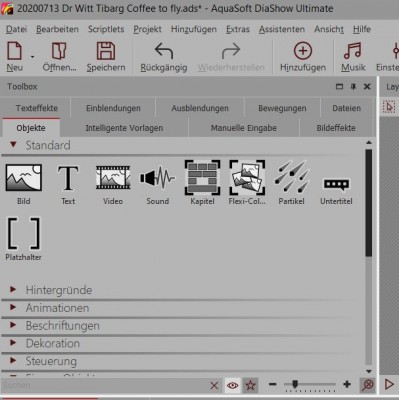Open the Assistenten menu
The height and width of the screenshot is (400, 399).
[282, 29]
